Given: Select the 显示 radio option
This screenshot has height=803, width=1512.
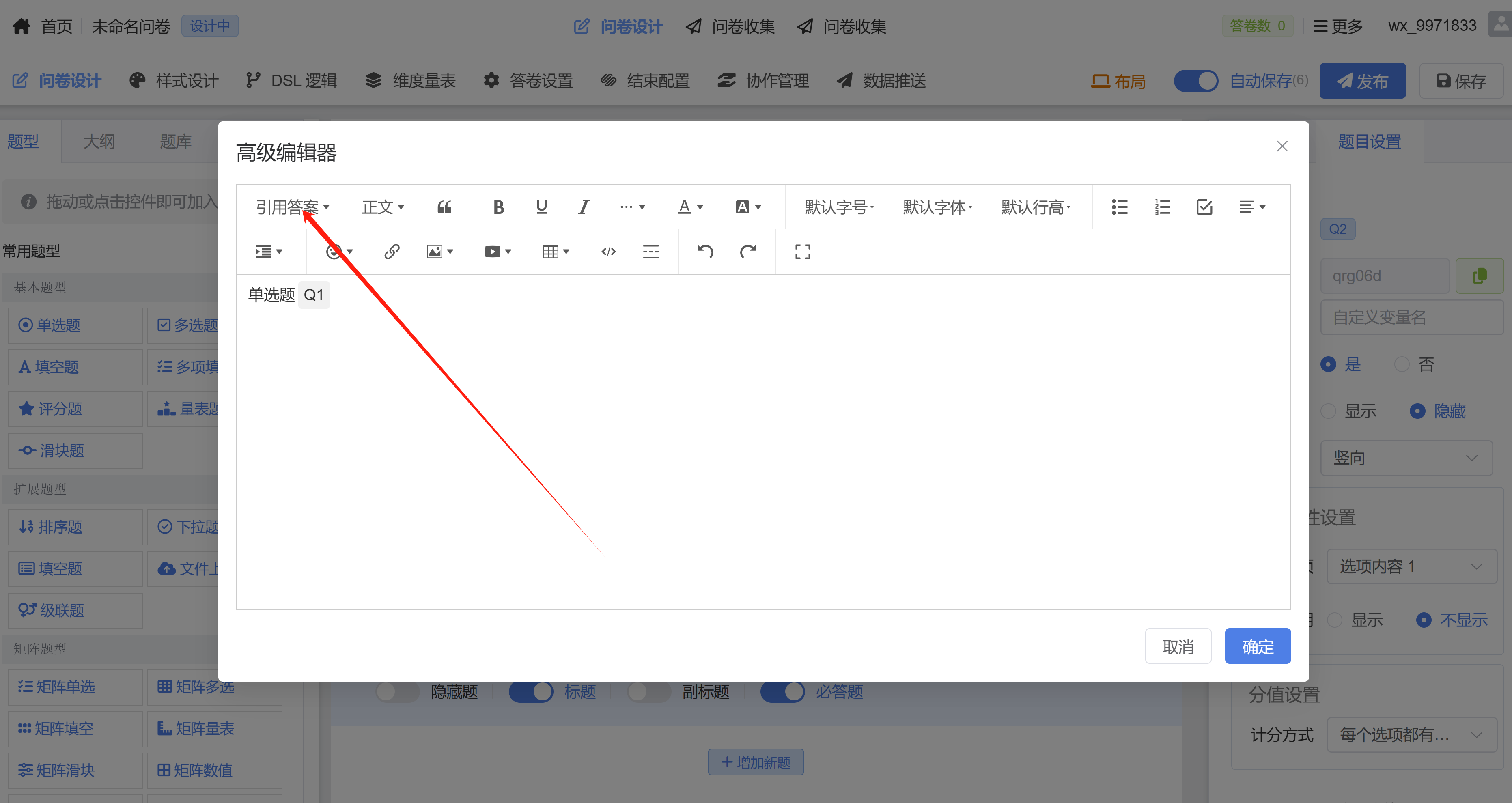Looking at the screenshot, I should tap(1329, 411).
